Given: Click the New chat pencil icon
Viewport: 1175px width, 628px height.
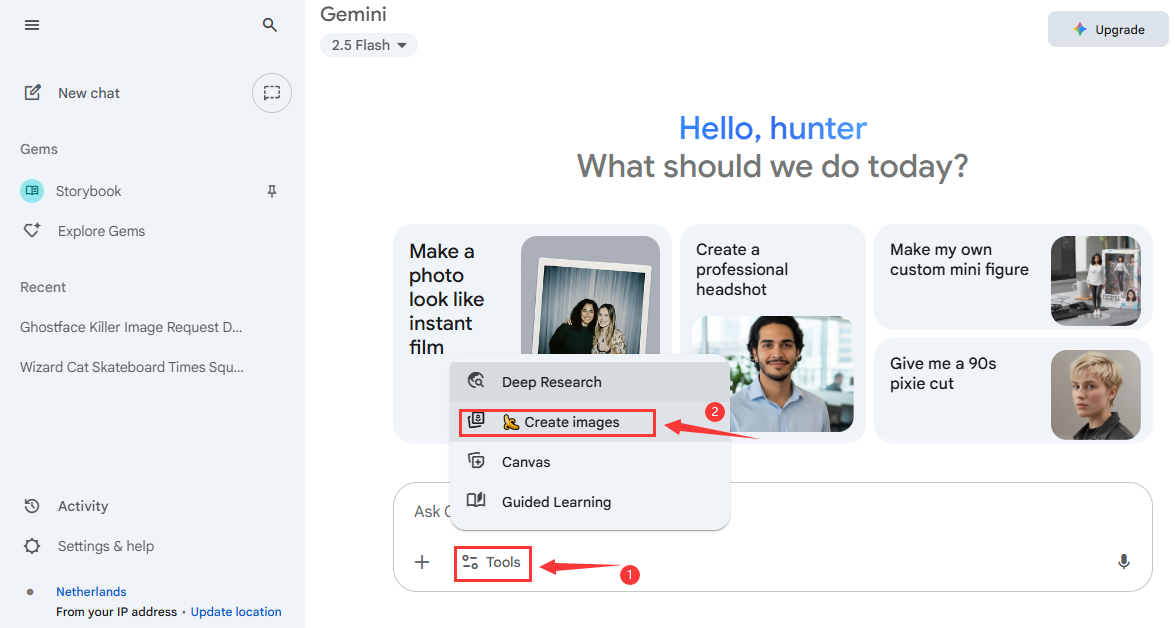Looking at the screenshot, I should click(32, 93).
